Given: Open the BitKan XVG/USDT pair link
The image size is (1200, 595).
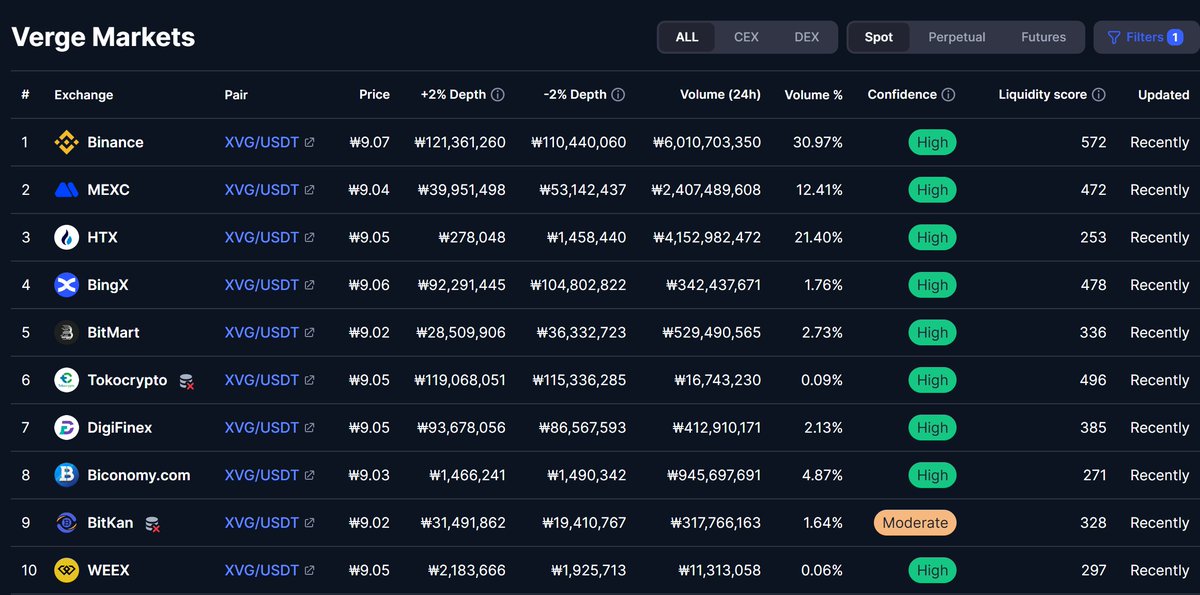Looking at the screenshot, I should (x=262, y=523).
